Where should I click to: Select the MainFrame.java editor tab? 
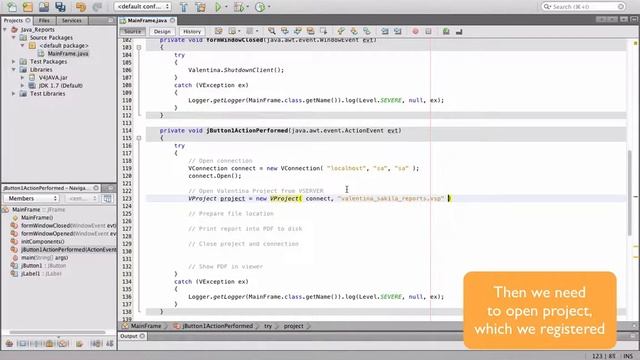[x=147, y=20]
